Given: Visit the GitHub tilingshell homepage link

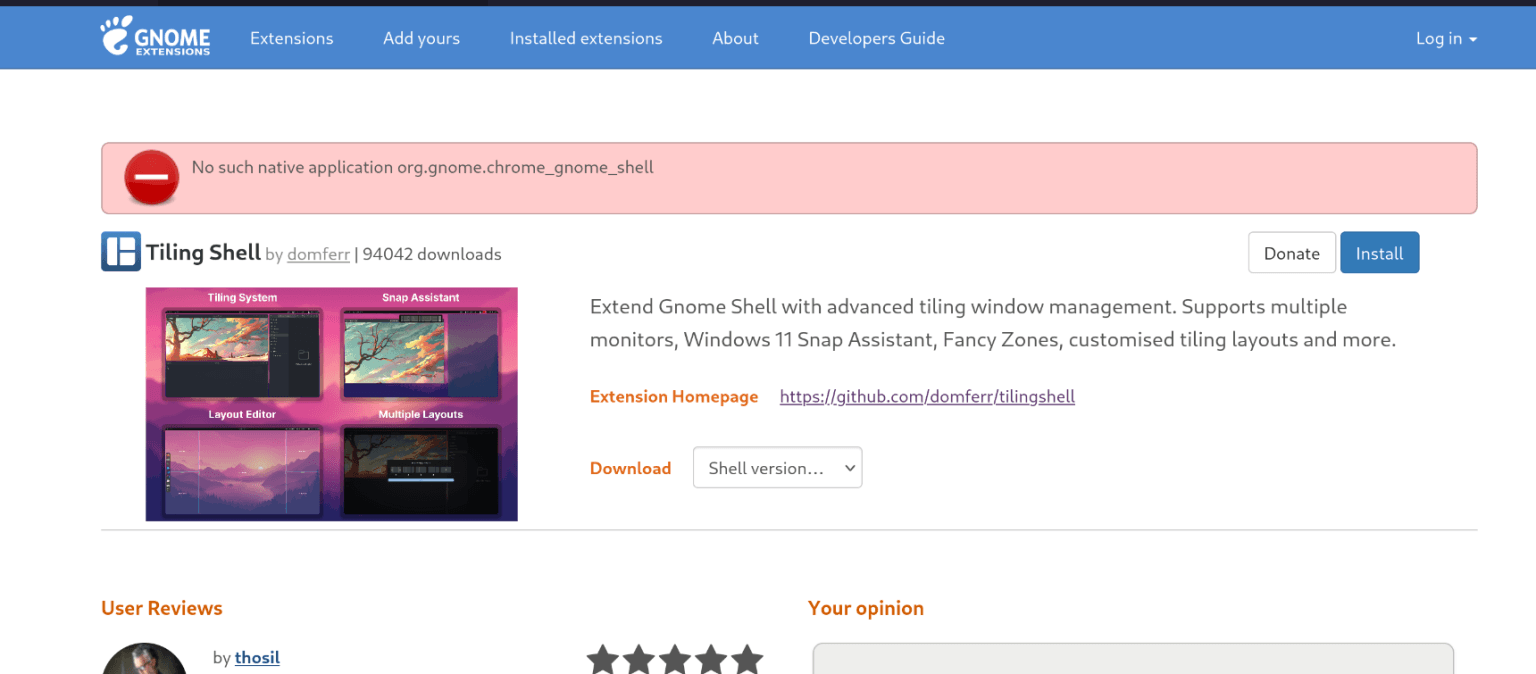Looking at the screenshot, I should [x=927, y=397].
